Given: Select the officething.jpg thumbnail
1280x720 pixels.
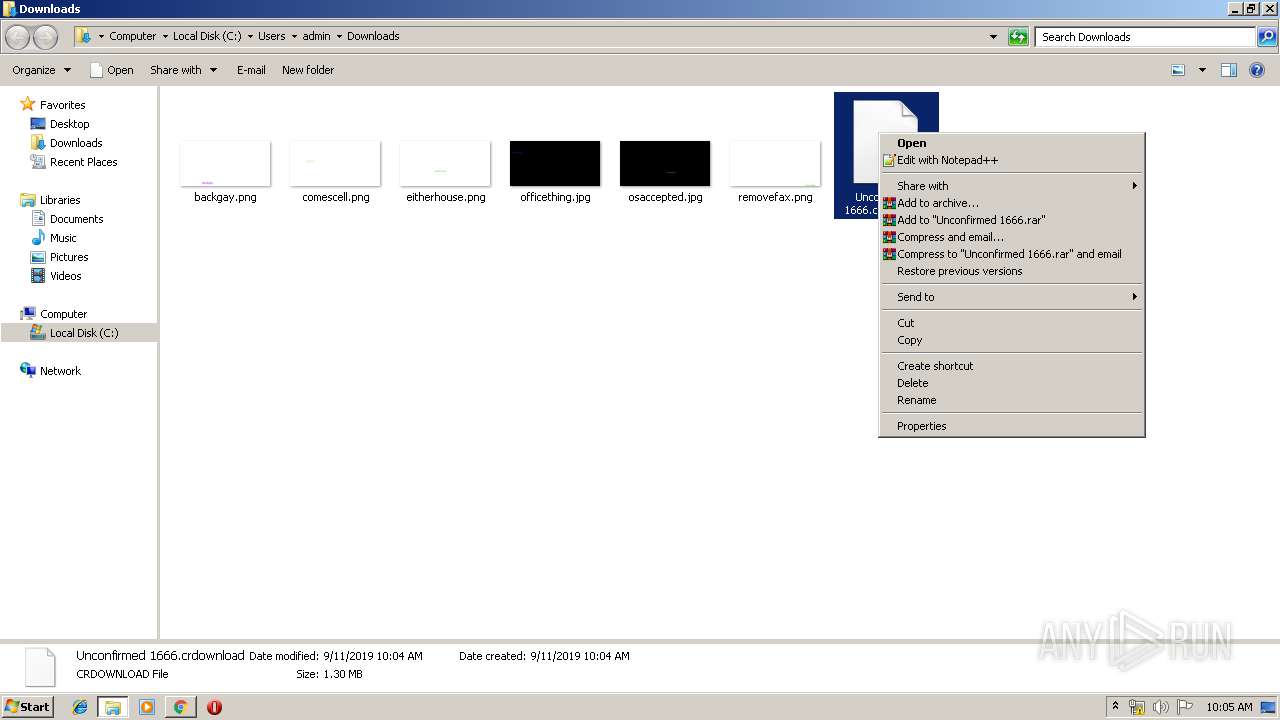Looking at the screenshot, I should [555, 163].
